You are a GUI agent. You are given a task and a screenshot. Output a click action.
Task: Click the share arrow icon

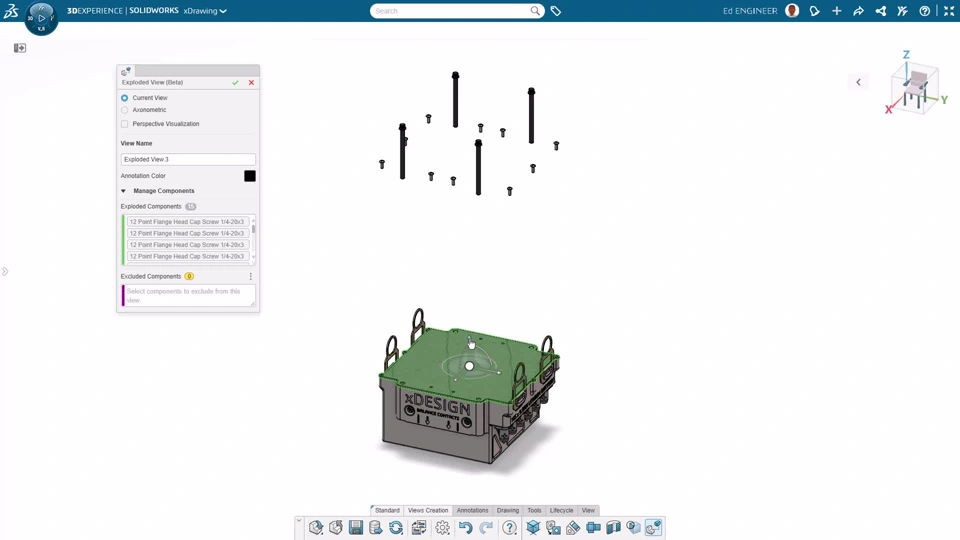[858, 11]
